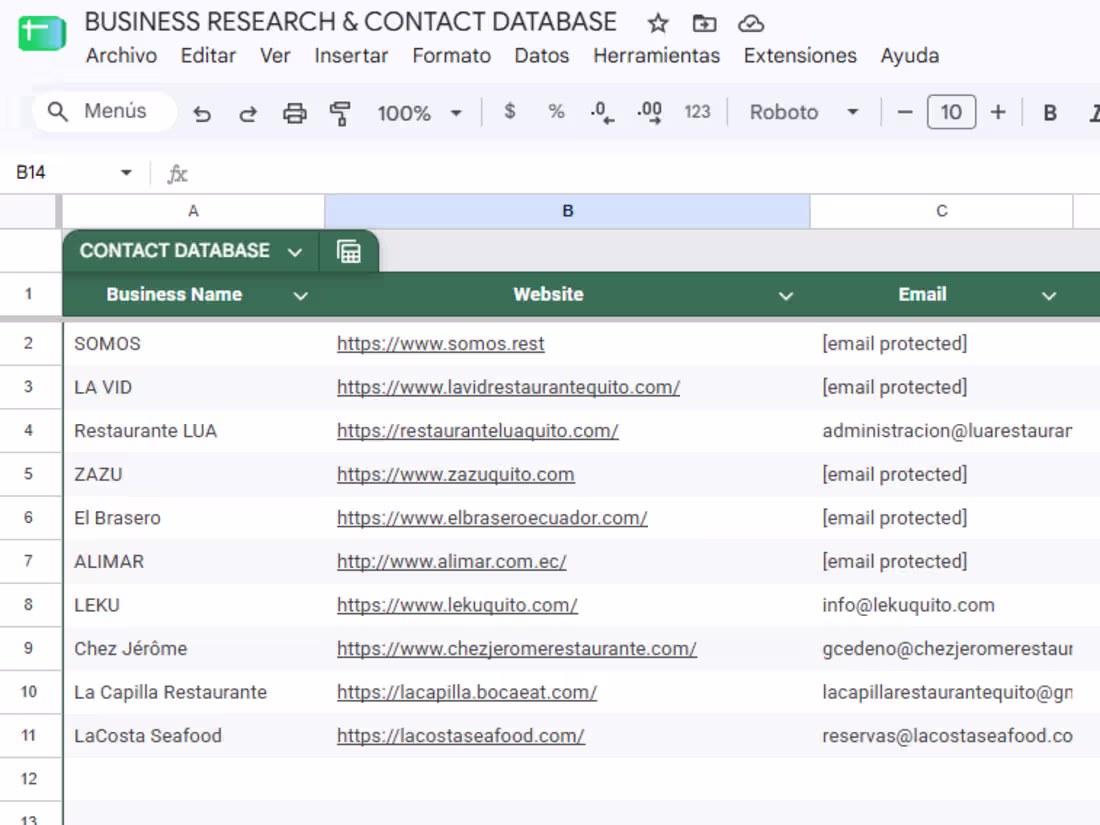Select the info@lekuquito.com email cell
Viewport: 1100px width, 825px height.
click(x=941, y=605)
